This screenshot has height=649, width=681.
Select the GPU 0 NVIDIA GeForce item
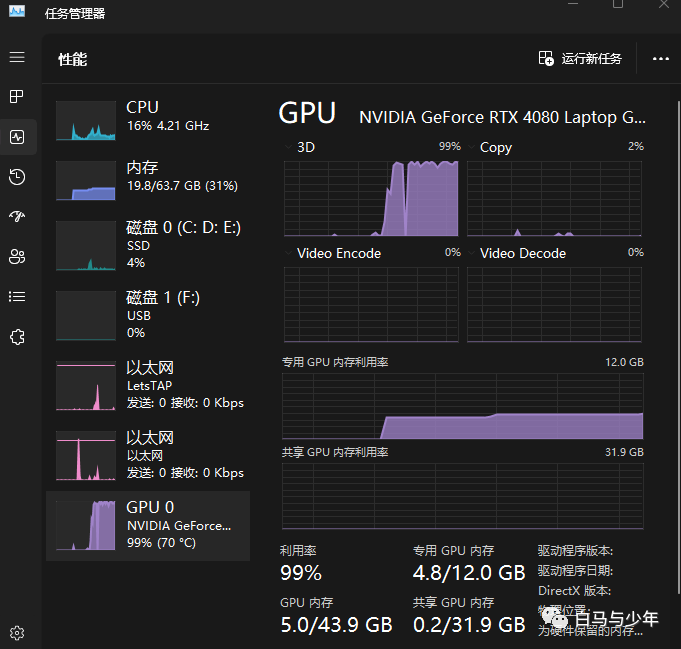tap(148, 526)
